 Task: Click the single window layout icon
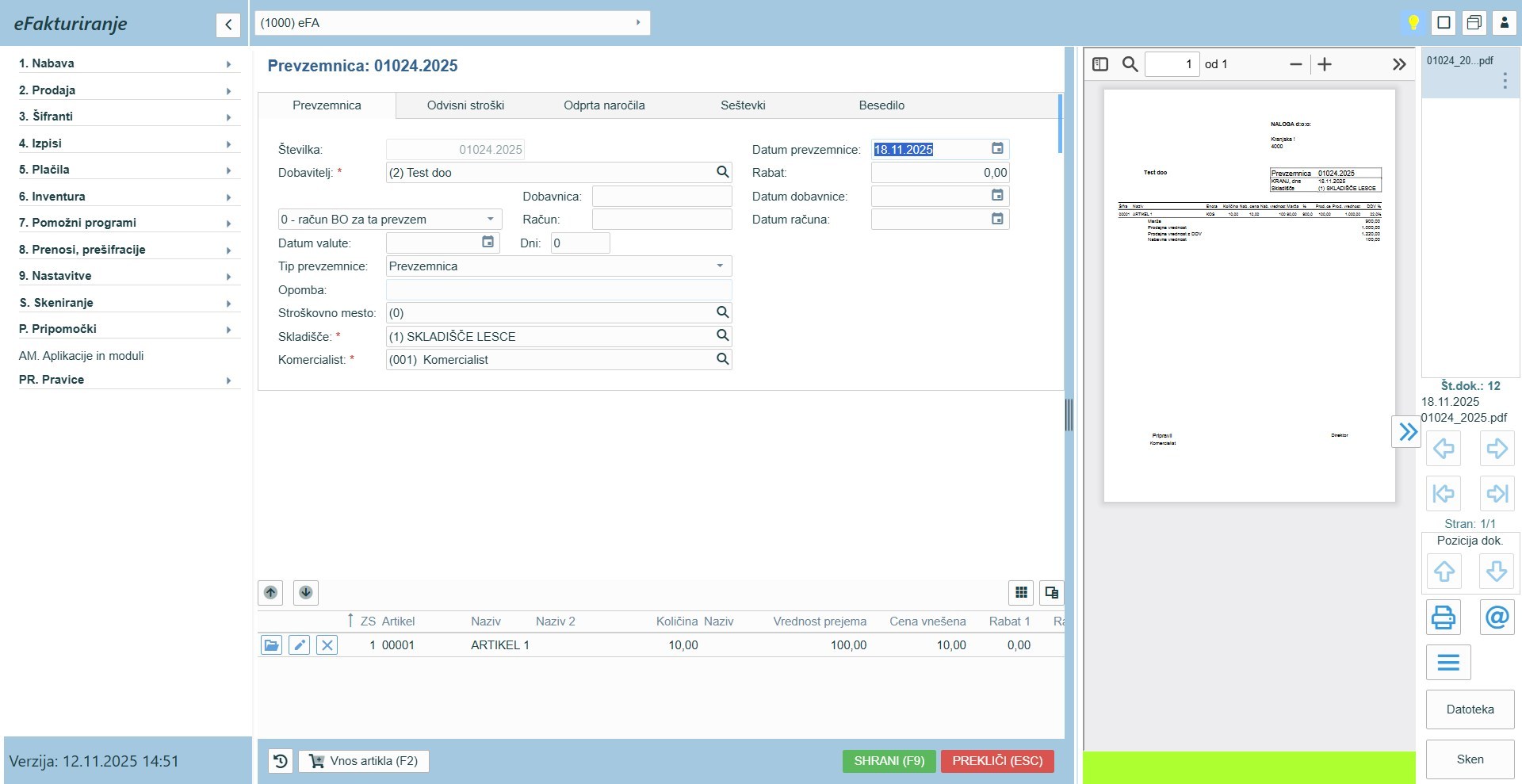[x=1444, y=23]
